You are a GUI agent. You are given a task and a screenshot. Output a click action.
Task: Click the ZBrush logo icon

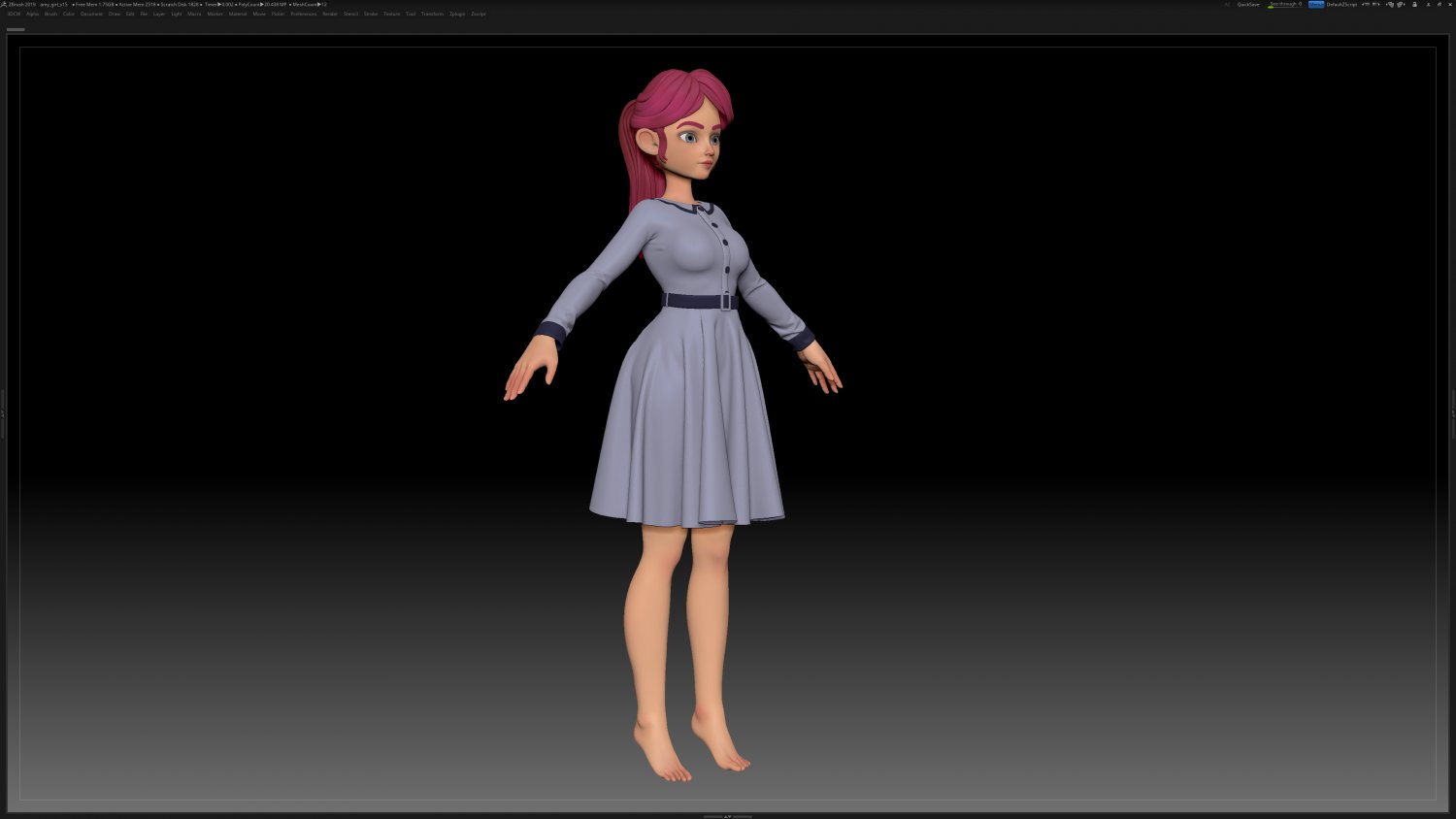(x=6, y=4)
